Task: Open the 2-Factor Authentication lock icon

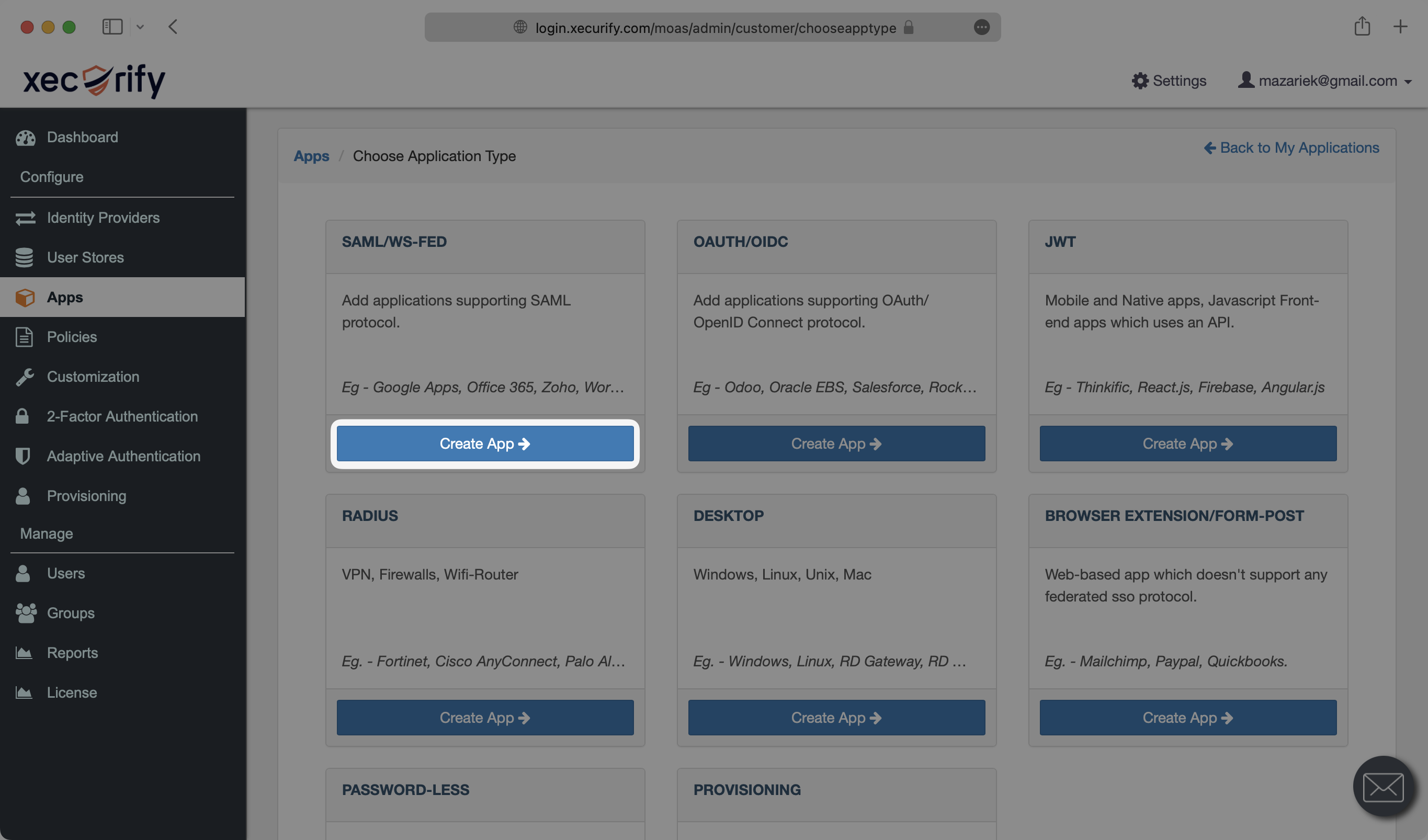Action: coord(22,416)
